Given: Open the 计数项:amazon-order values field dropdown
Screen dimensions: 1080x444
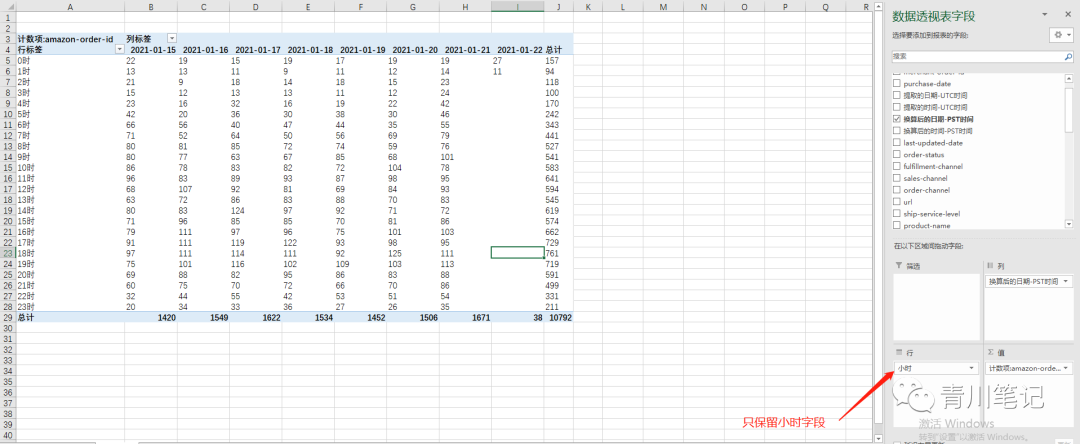Looking at the screenshot, I should tap(1066, 368).
